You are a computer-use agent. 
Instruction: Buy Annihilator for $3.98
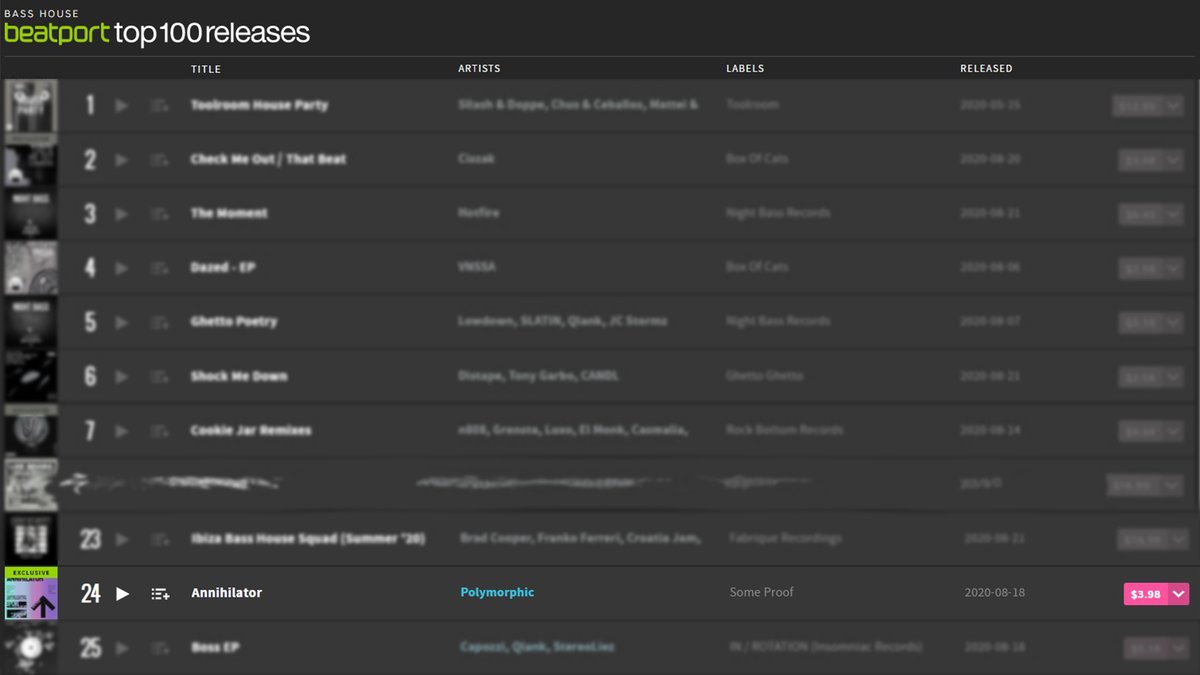(x=1145, y=594)
